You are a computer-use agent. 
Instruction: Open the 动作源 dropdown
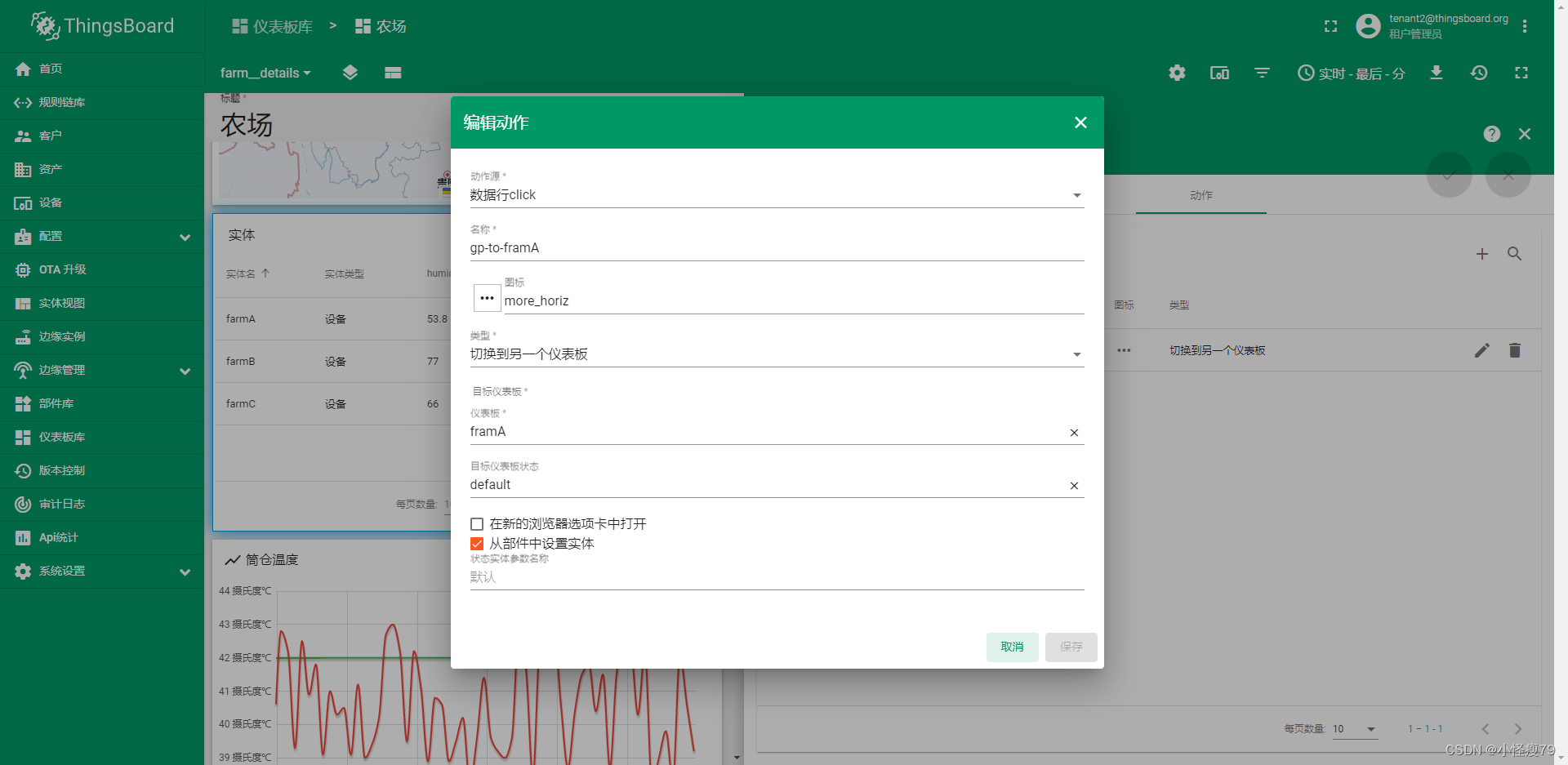coord(777,195)
